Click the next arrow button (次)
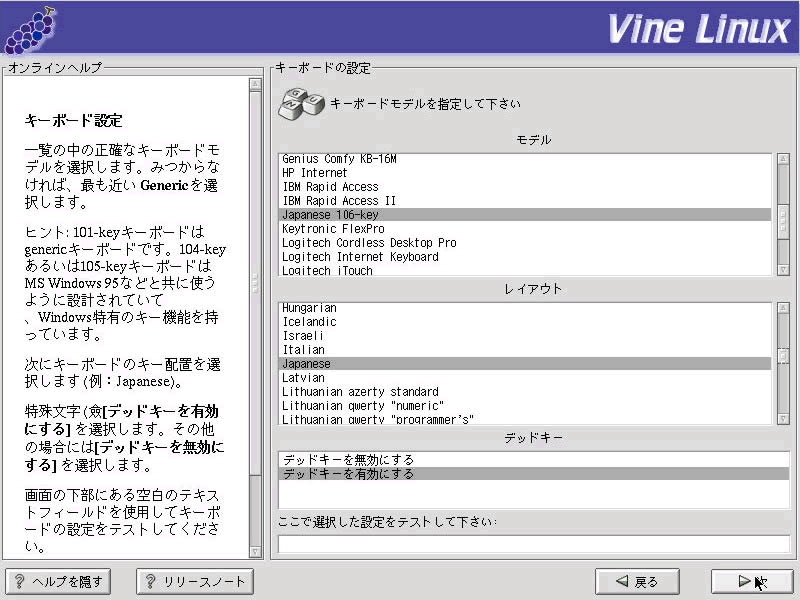This screenshot has width=800, height=600. tap(752, 581)
